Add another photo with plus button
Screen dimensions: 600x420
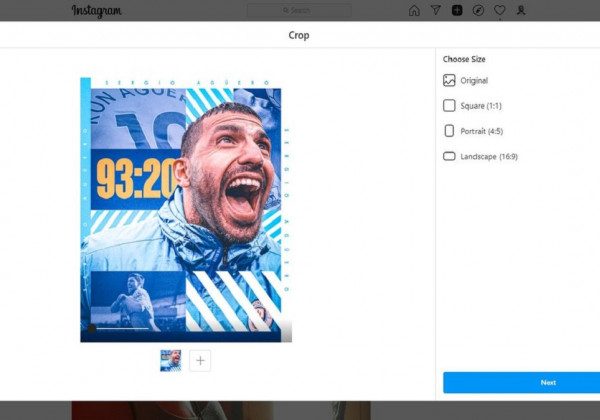coord(200,361)
